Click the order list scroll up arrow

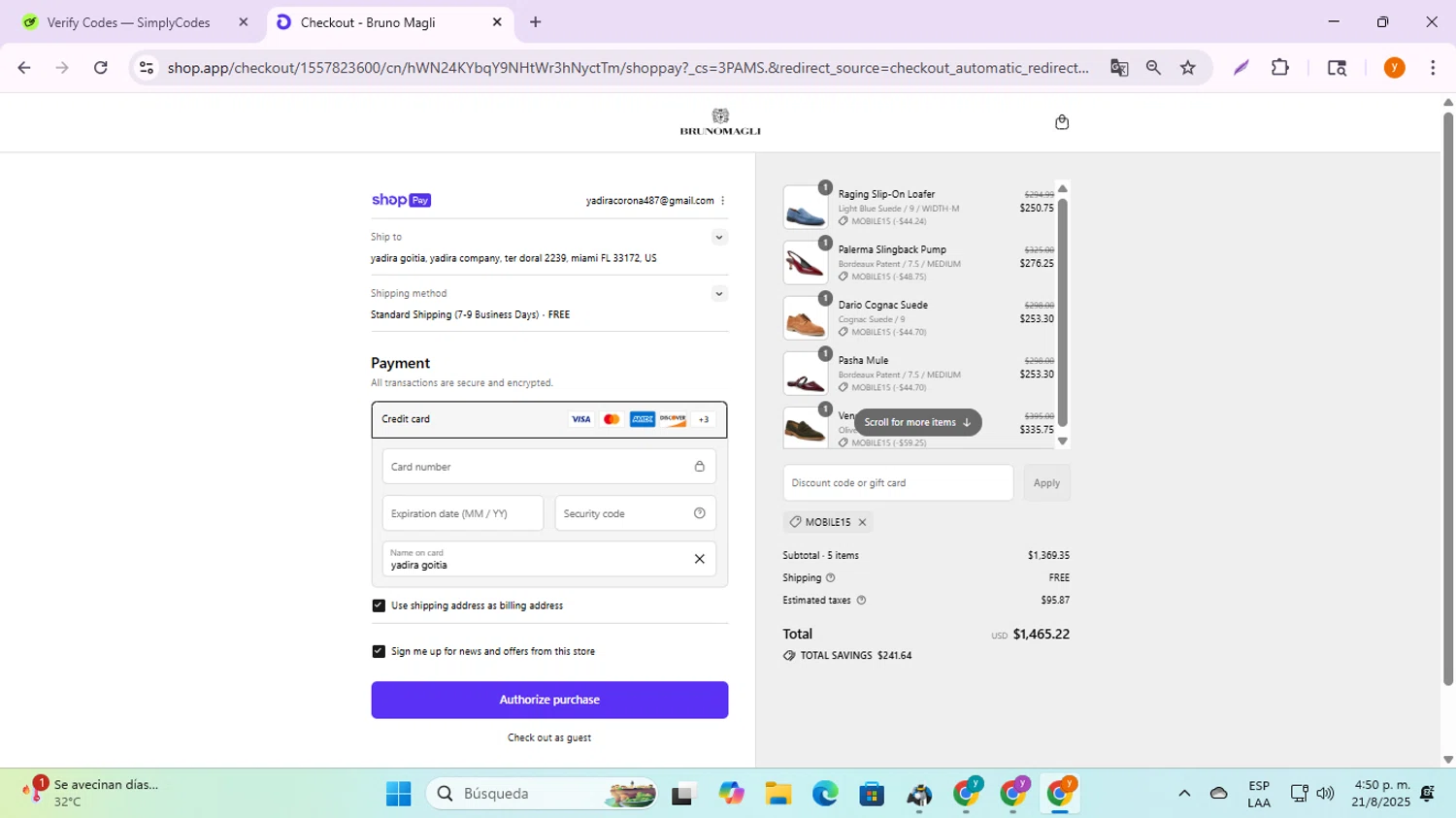(1063, 188)
